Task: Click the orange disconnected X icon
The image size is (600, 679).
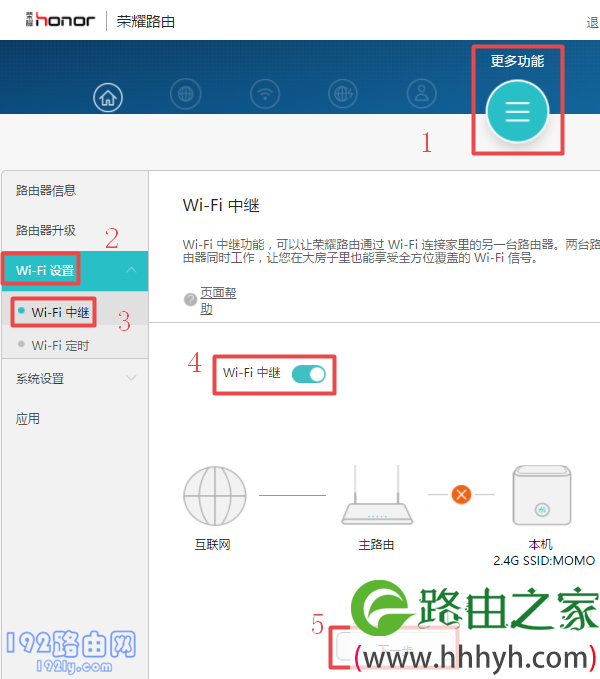Action: tap(461, 494)
